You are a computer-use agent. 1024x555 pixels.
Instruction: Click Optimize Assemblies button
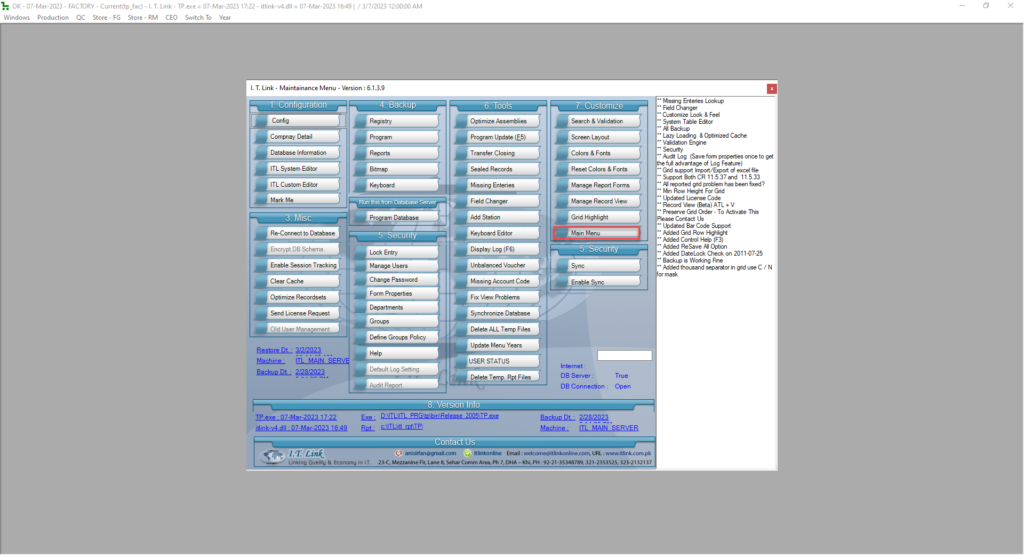pyautogui.click(x=497, y=121)
